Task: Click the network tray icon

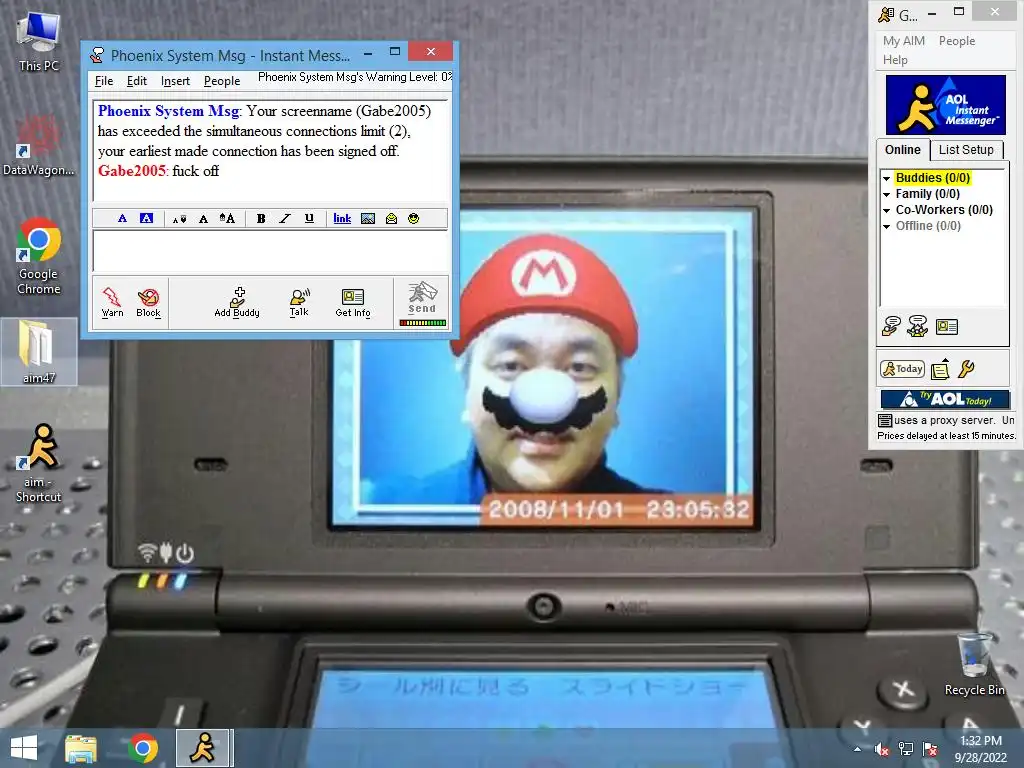Action: 906,749
